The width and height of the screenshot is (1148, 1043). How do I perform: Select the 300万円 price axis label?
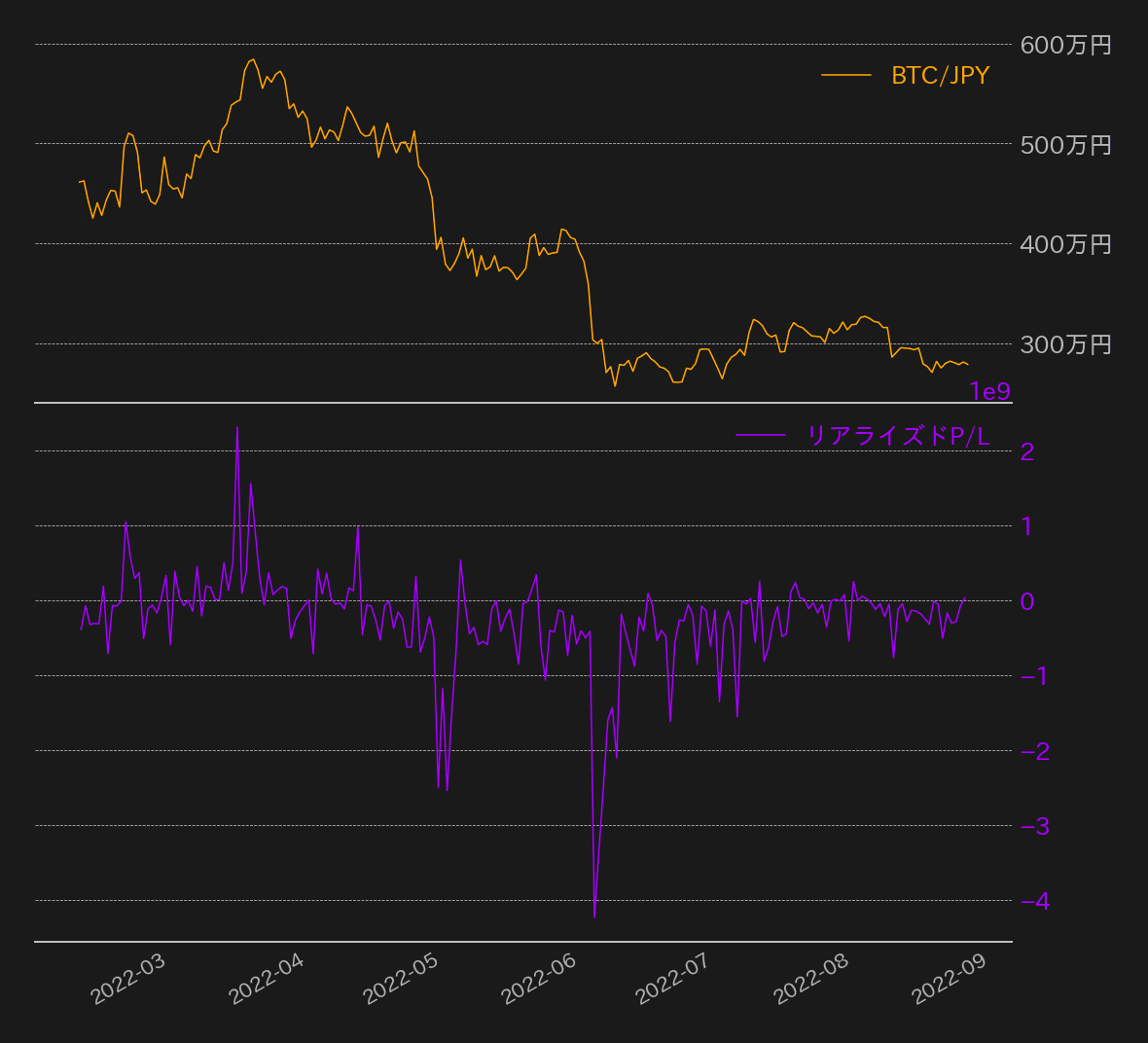point(1065,344)
